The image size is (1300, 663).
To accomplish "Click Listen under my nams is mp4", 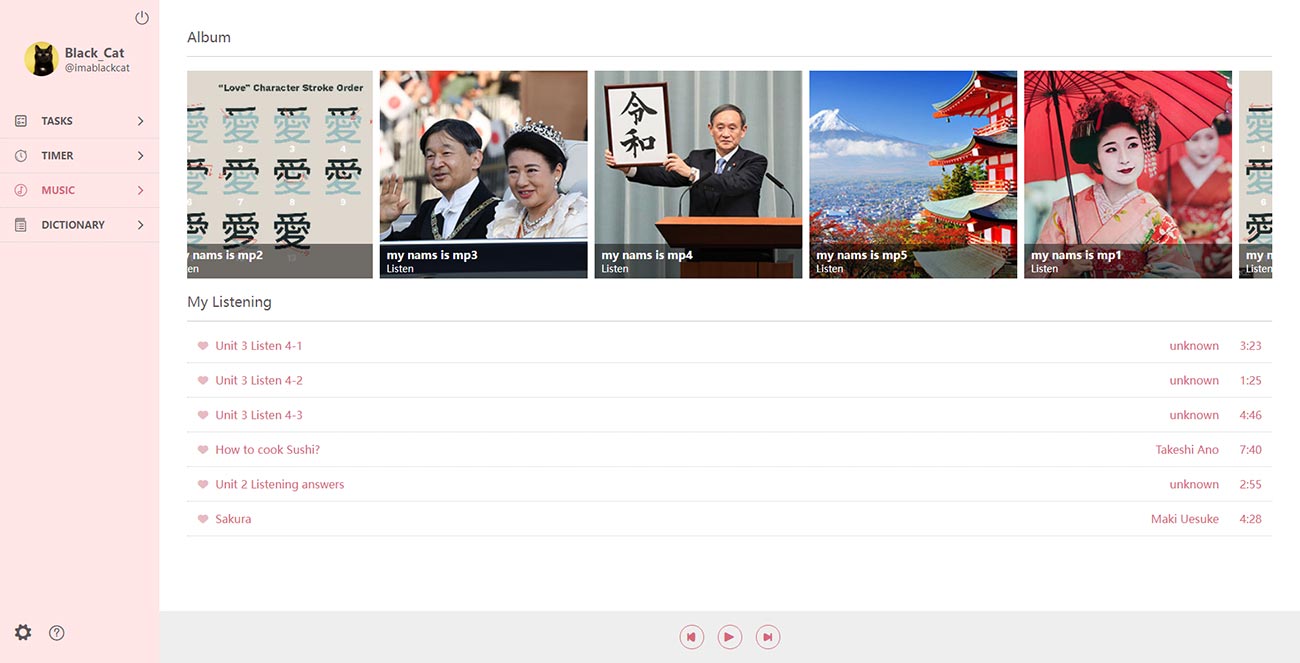I will pos(615,269).
